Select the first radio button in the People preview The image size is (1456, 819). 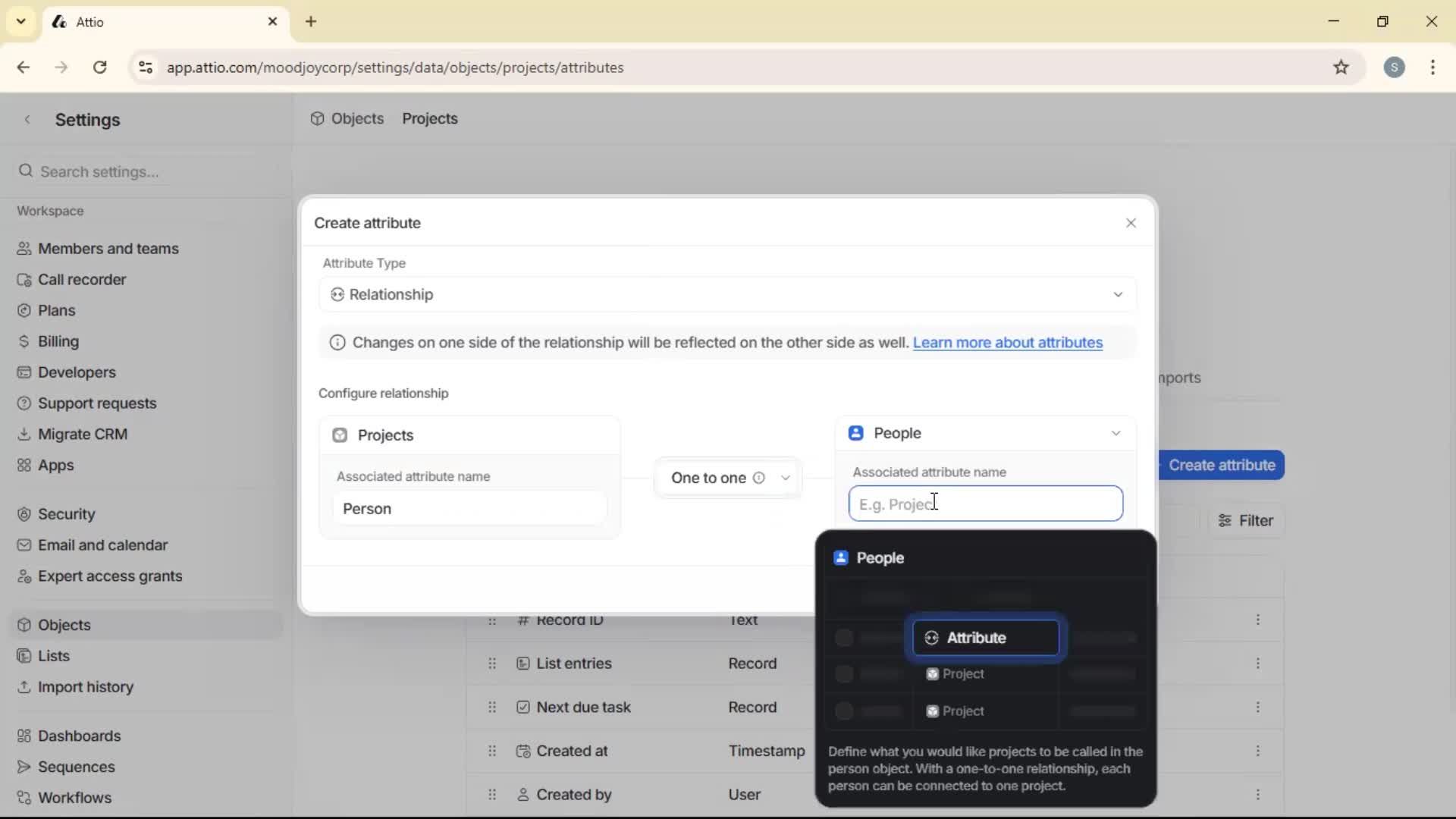pyautogui.click(x=843, y=637)
